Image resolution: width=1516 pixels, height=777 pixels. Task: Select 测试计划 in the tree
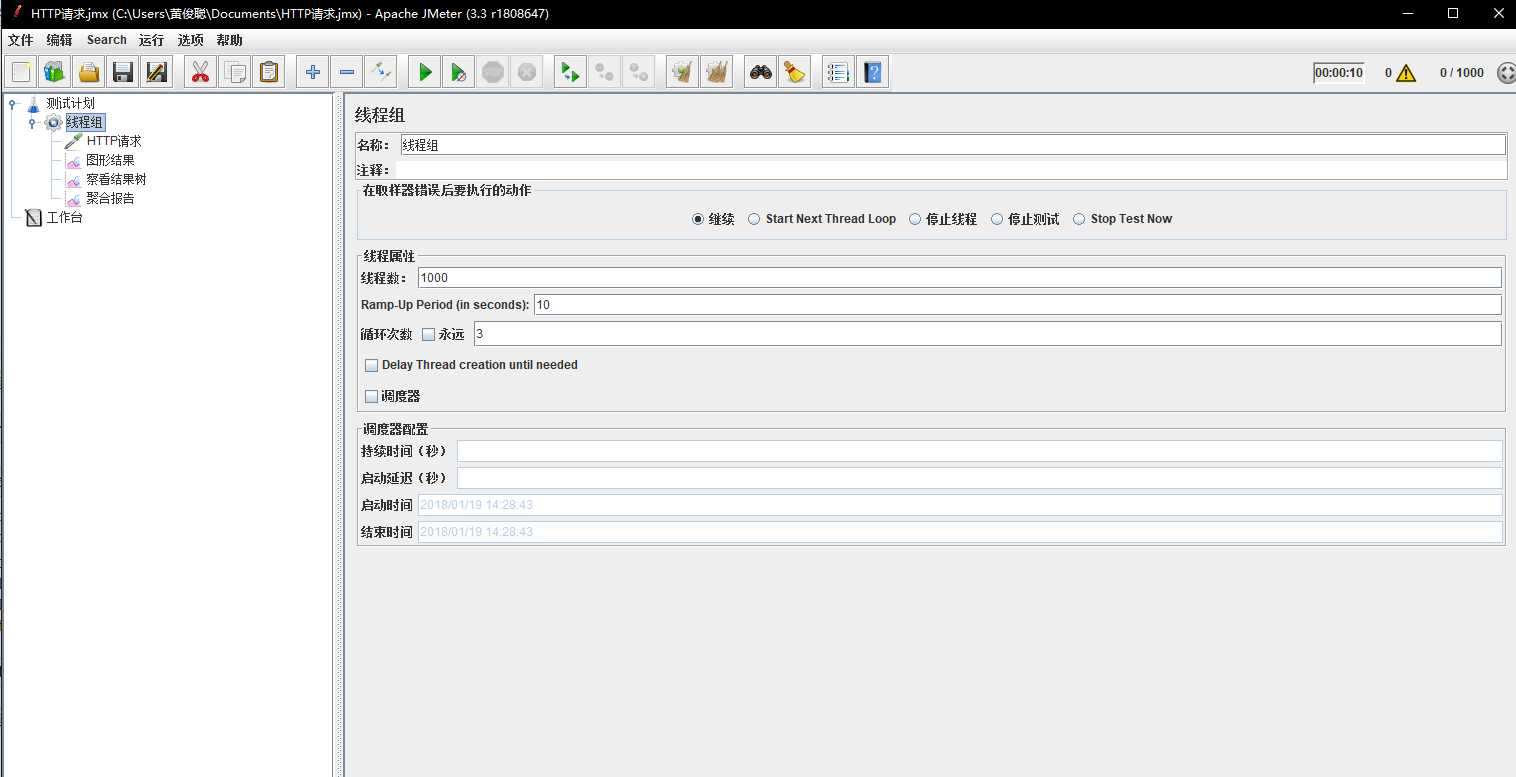pyautogui.click(x=70, y=103)
